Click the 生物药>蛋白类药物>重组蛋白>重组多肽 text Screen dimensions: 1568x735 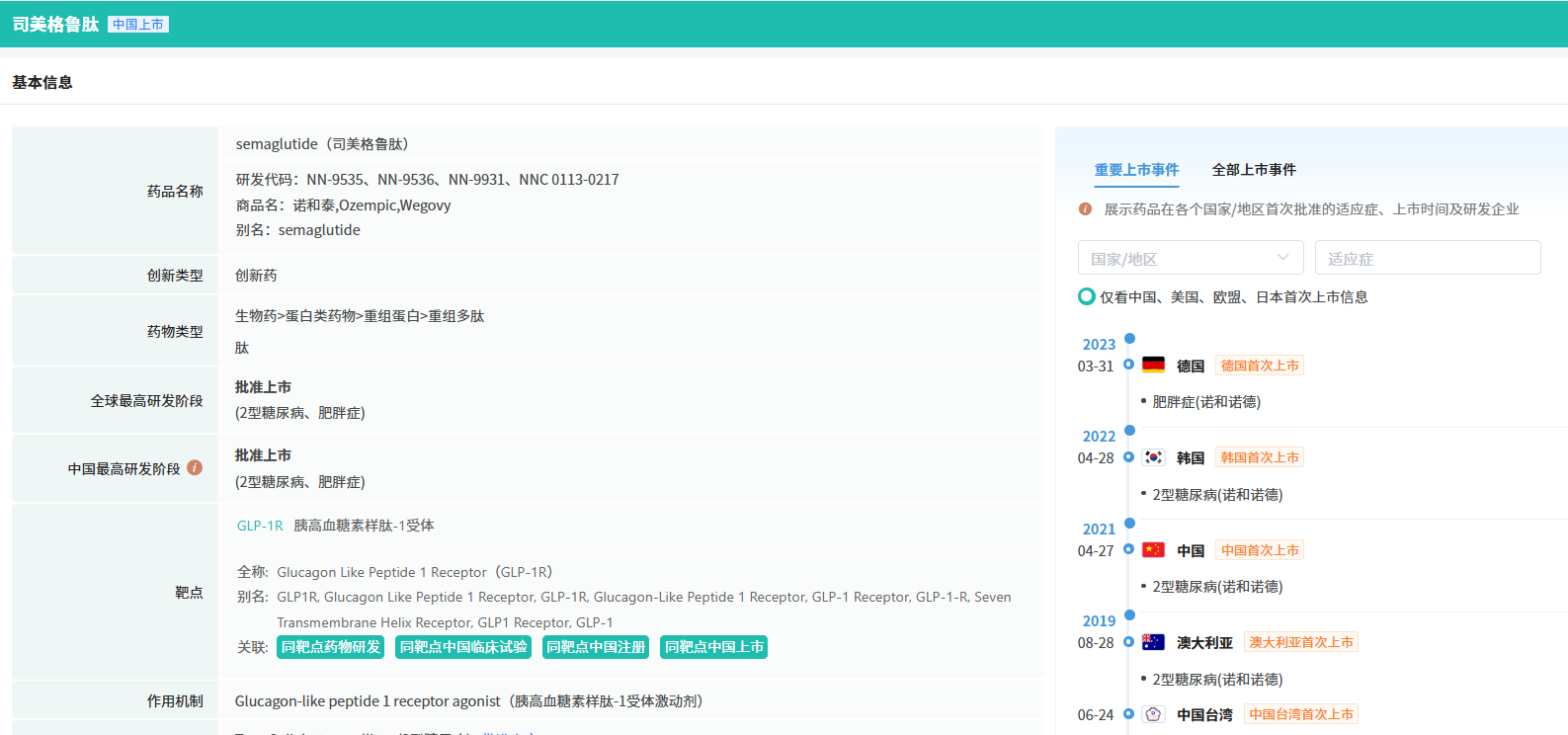[360, 316]
